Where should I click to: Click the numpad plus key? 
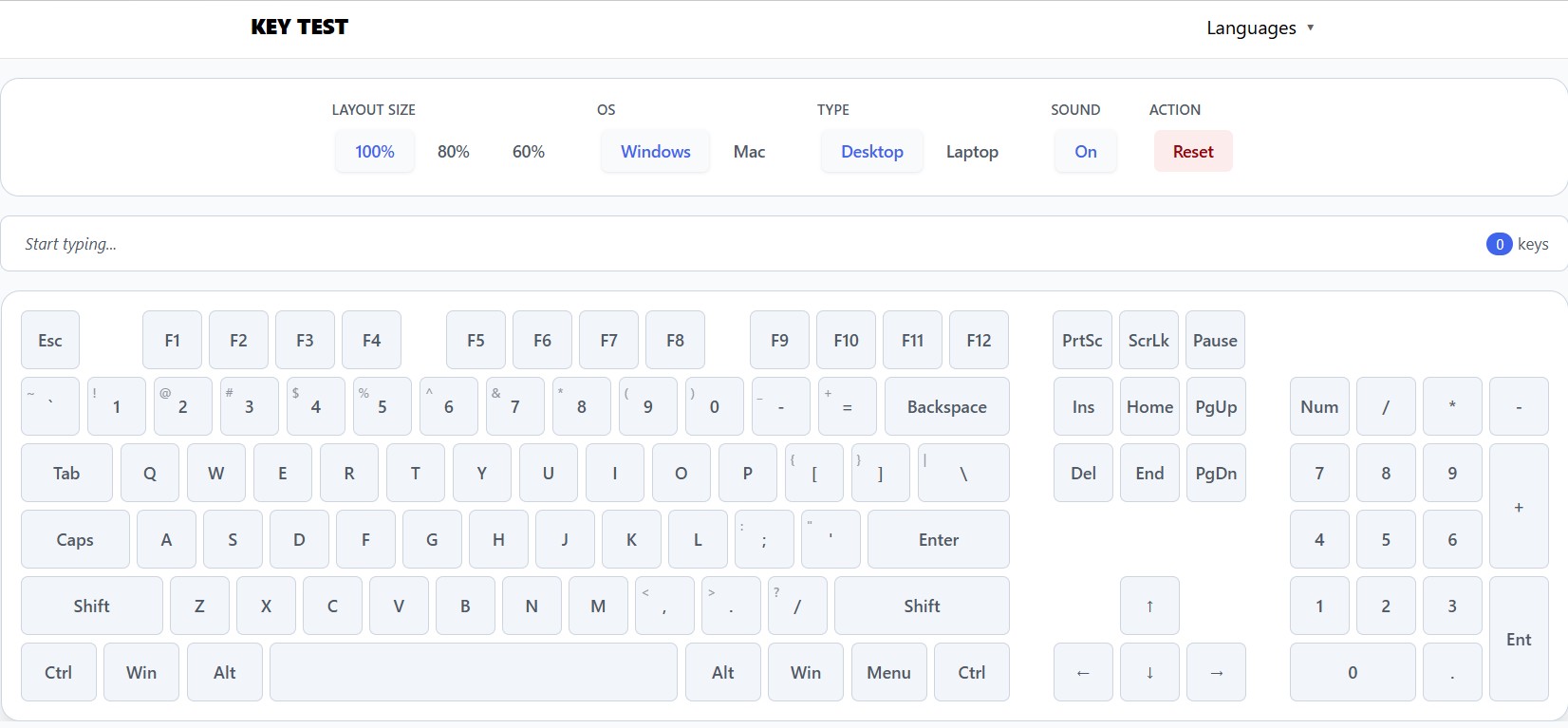[1519, 507]
